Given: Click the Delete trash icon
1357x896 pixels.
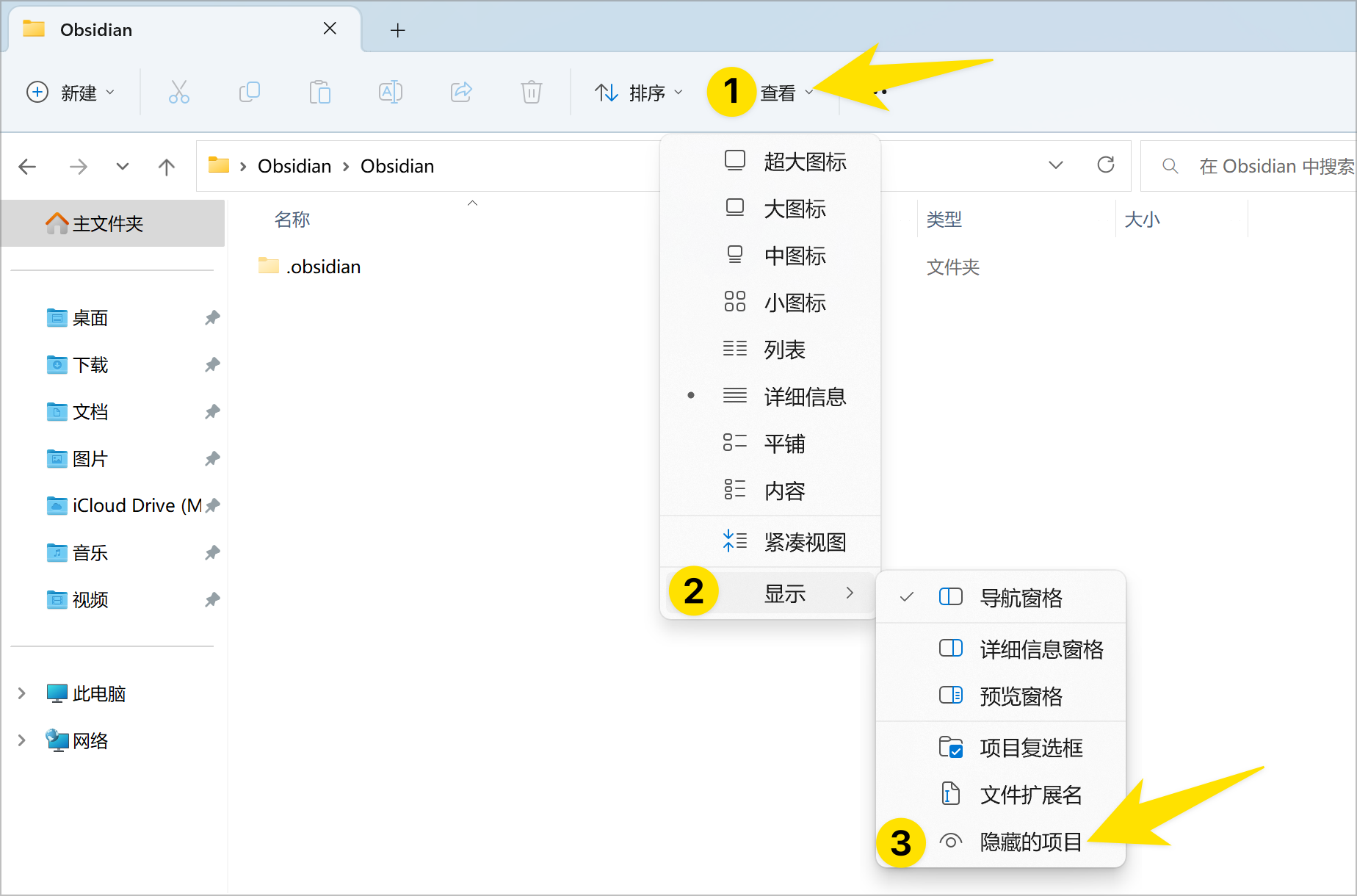Looking at the screenshot, I should tap(532, 92).
